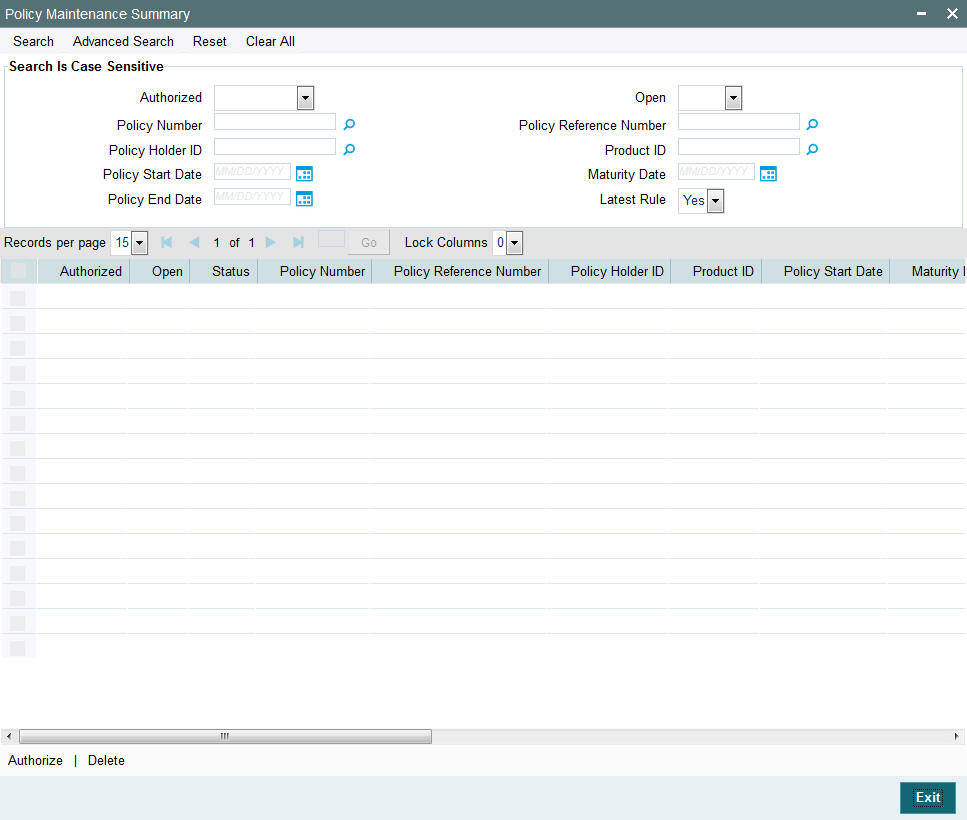Click the Policy End Date input field
This screenshot has width=967, height=820.
252,196
